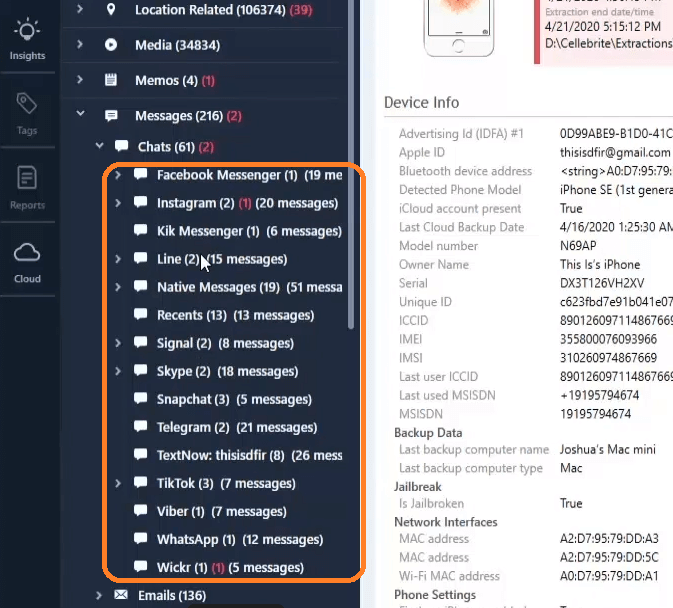Click the Native Messages chat bubble icon
Screen dimensions: 673x608
point(140,286)
